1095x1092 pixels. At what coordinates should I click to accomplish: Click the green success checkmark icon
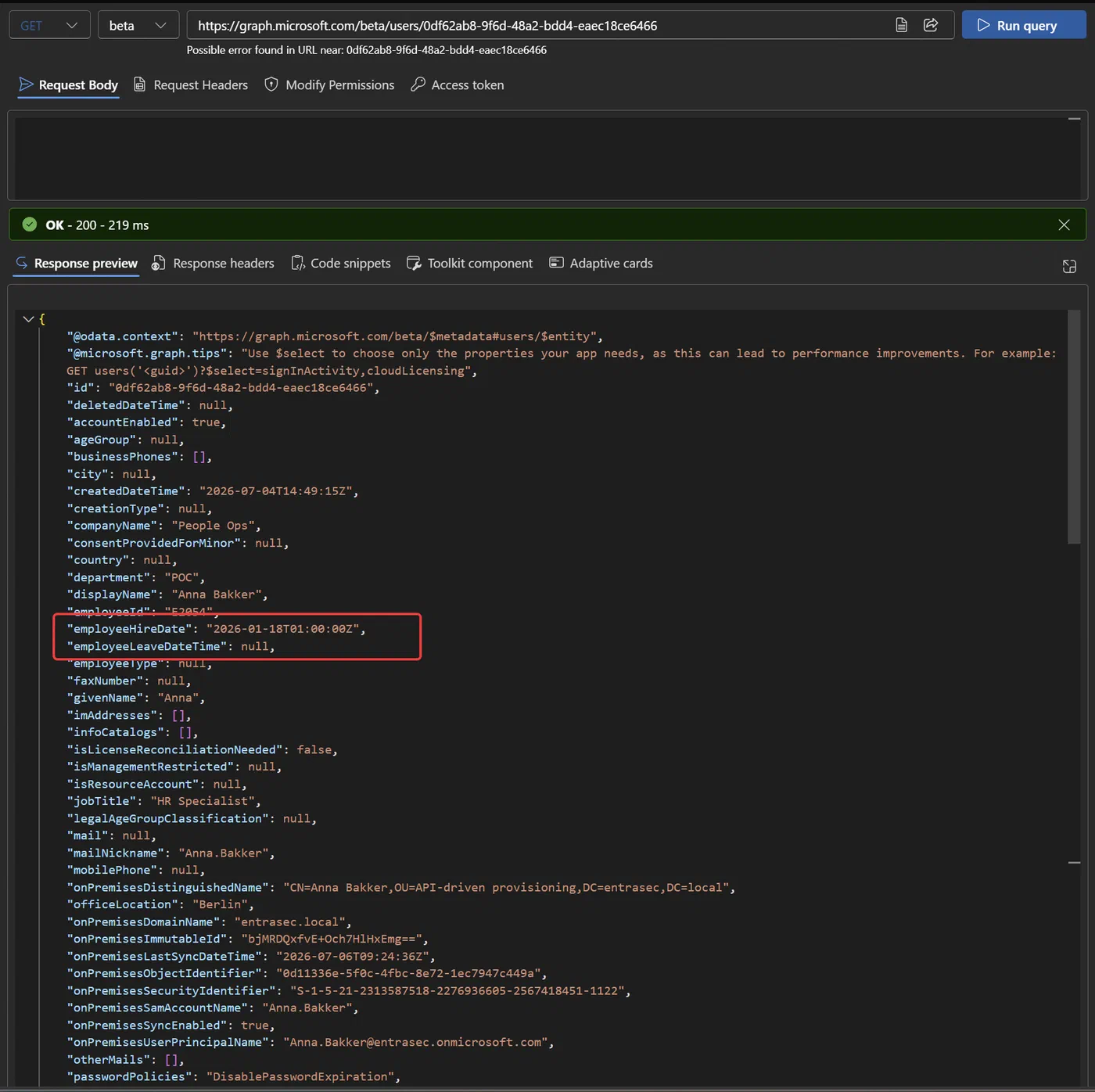point(30,225)
